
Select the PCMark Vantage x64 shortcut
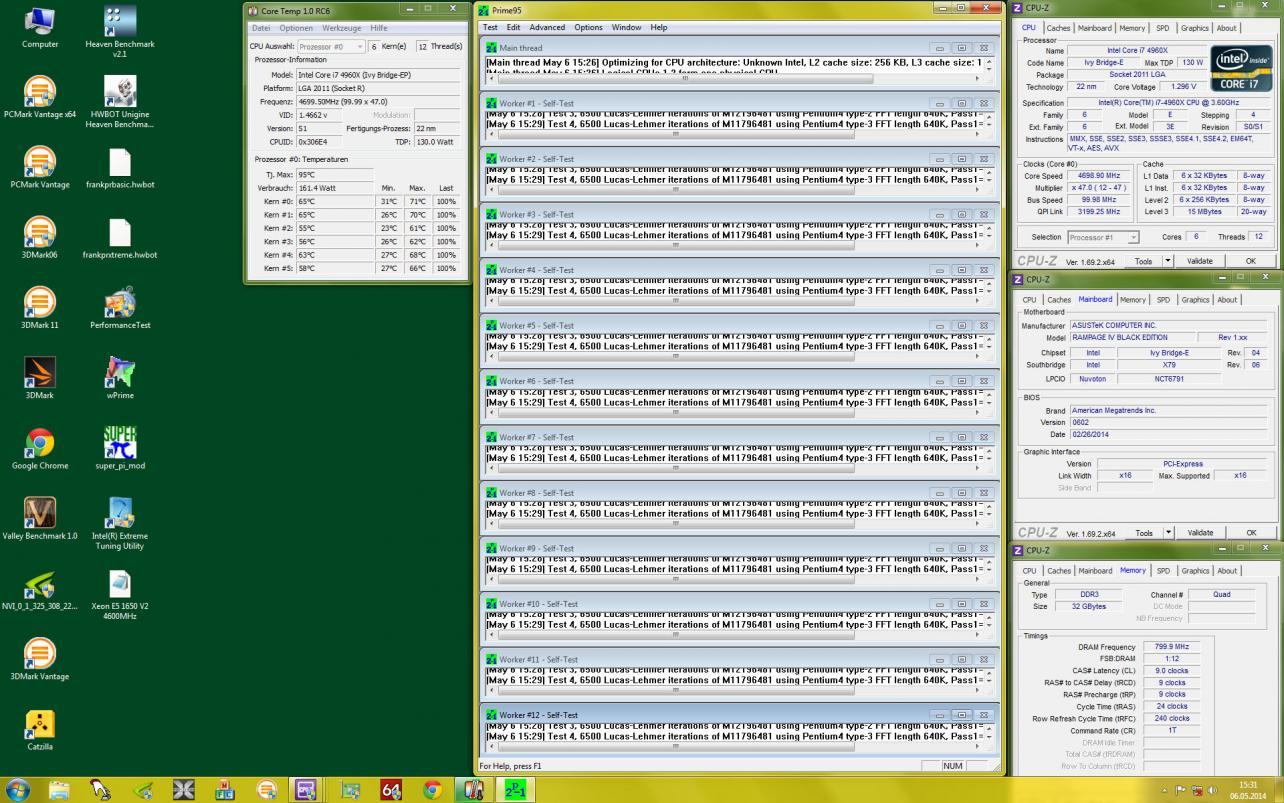39,98
